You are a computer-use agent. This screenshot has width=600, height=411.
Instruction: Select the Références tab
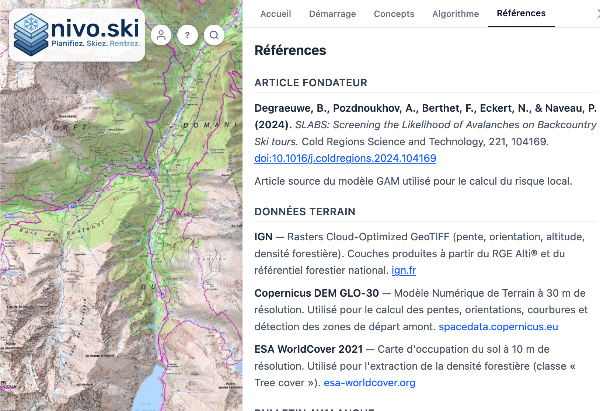pos(521,13)
